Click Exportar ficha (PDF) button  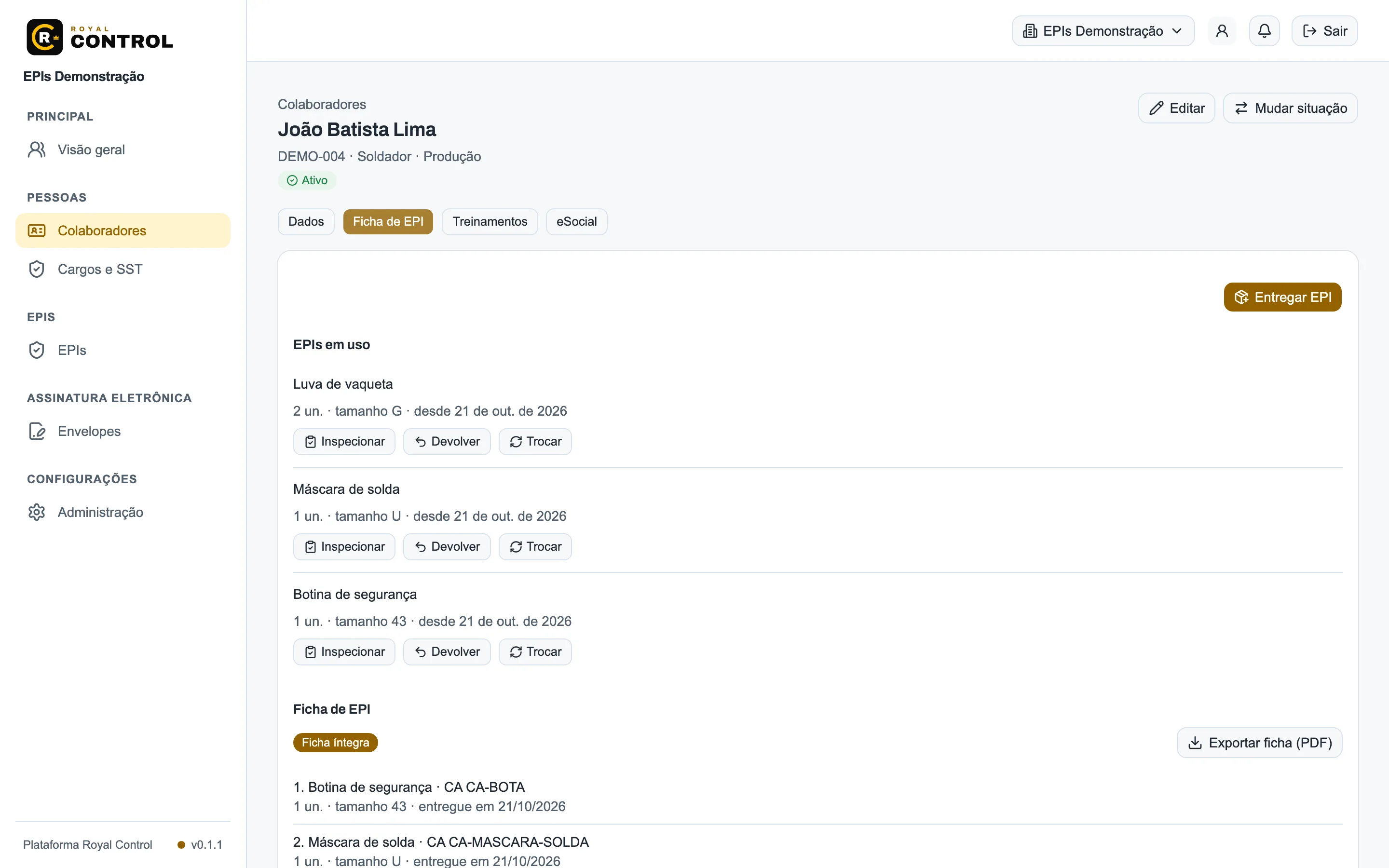(1259, 743)
